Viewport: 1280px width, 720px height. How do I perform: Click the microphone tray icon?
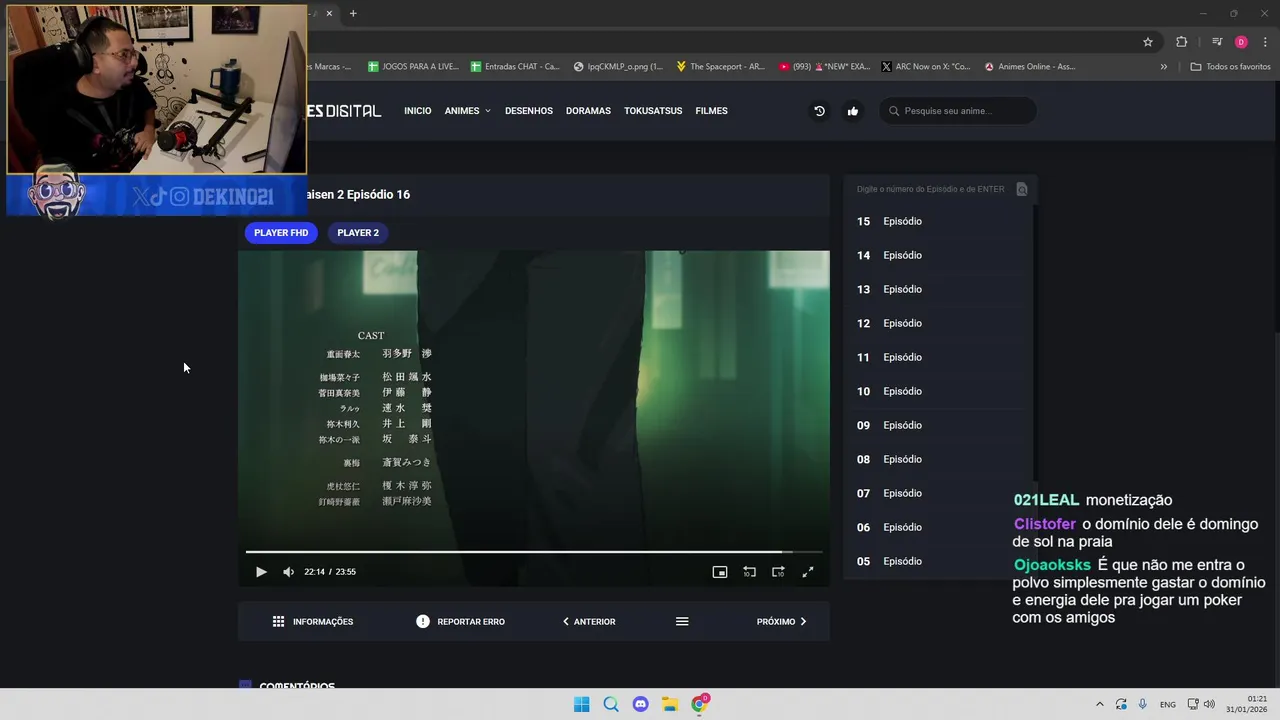pyautogui.click(x=1142, y=704)
